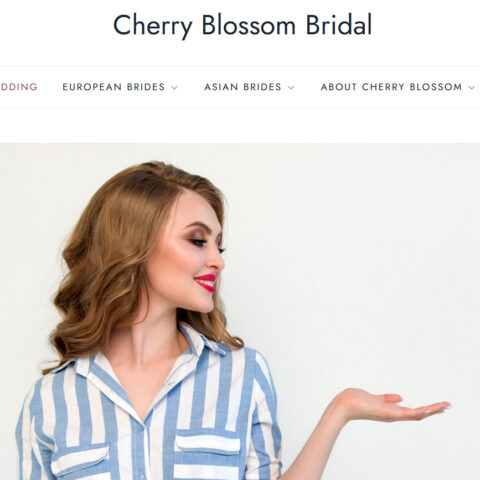This screenshot has height=480, width=480.
Task: Click the word EUROPEAN in the navigation bar
Action: [92, 87]
